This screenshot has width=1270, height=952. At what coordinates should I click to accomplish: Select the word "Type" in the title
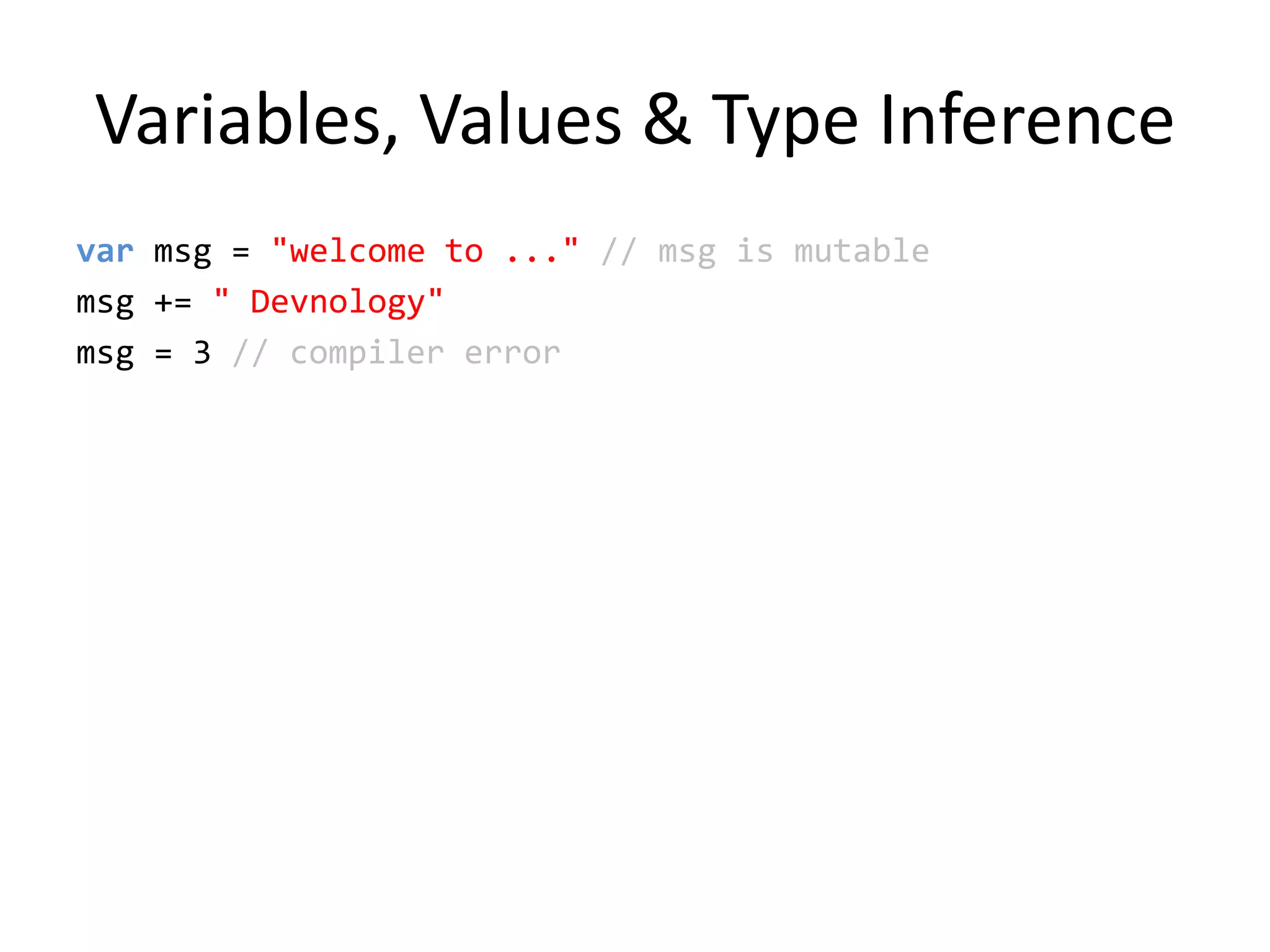[x=784, y=120]
